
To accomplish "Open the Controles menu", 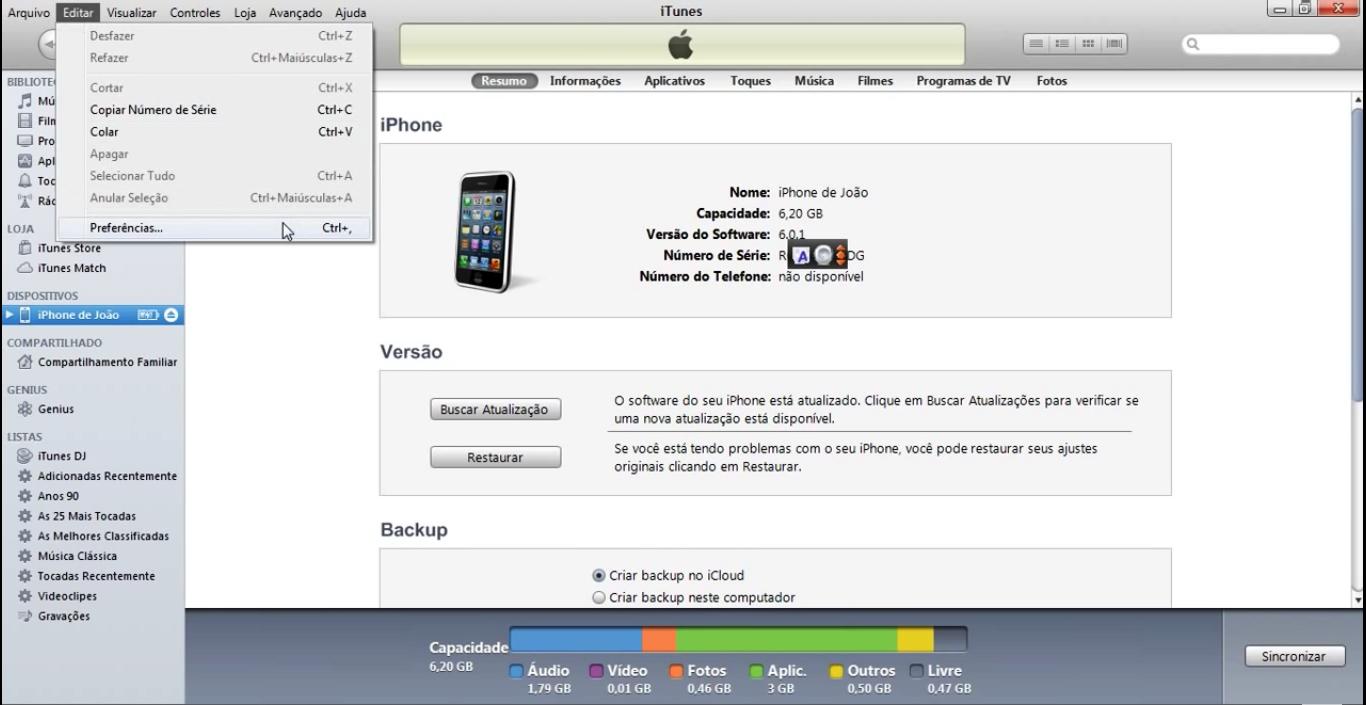I will click(x=195, y=13).
